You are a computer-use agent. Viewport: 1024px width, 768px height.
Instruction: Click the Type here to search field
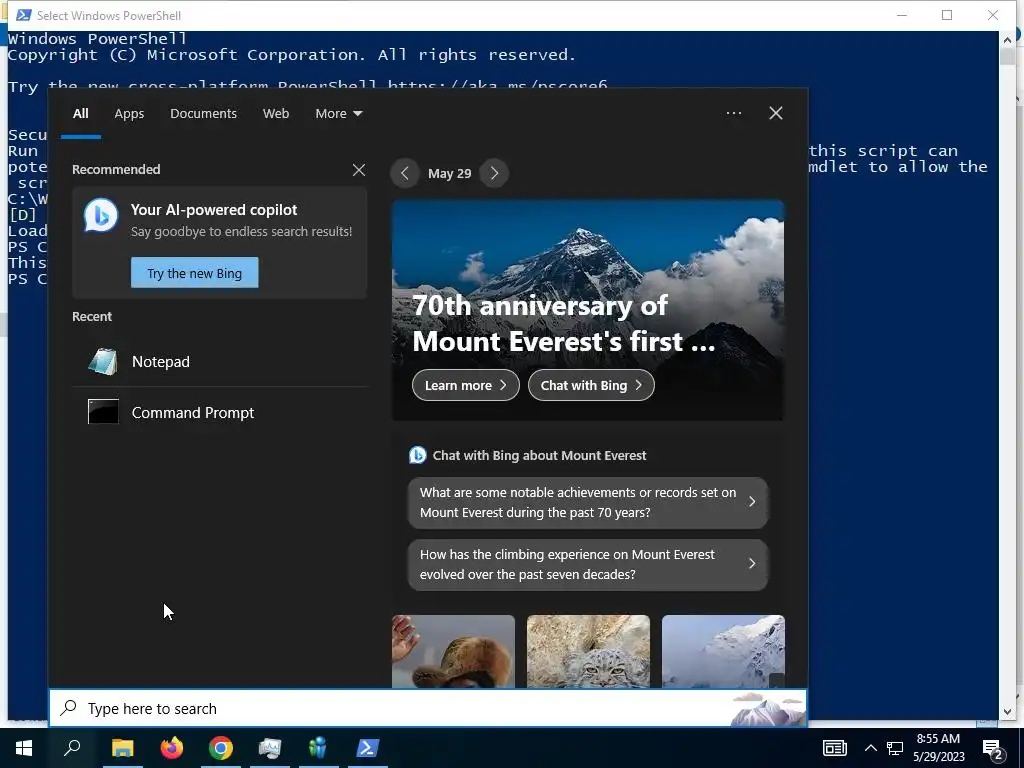click(428, 708)
